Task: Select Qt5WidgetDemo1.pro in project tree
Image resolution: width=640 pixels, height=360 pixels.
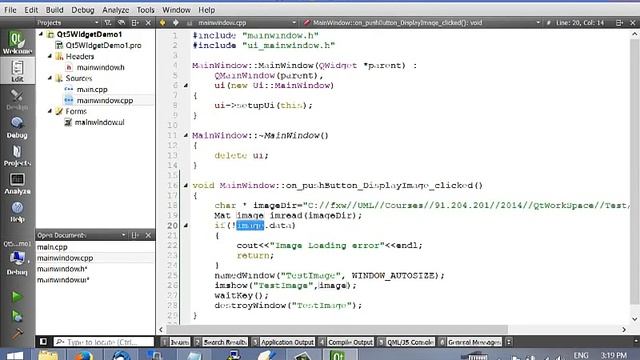Action: (103, 45)
